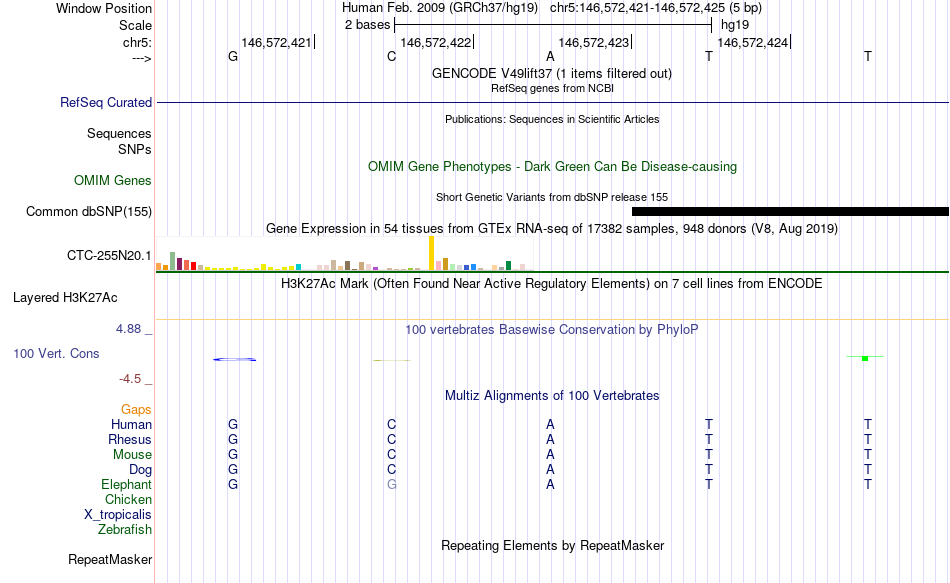Click the hg19 label beside the scale bar
Image resolution: width=950 pixels, height=583 pixels.
(x=735, y=25)
